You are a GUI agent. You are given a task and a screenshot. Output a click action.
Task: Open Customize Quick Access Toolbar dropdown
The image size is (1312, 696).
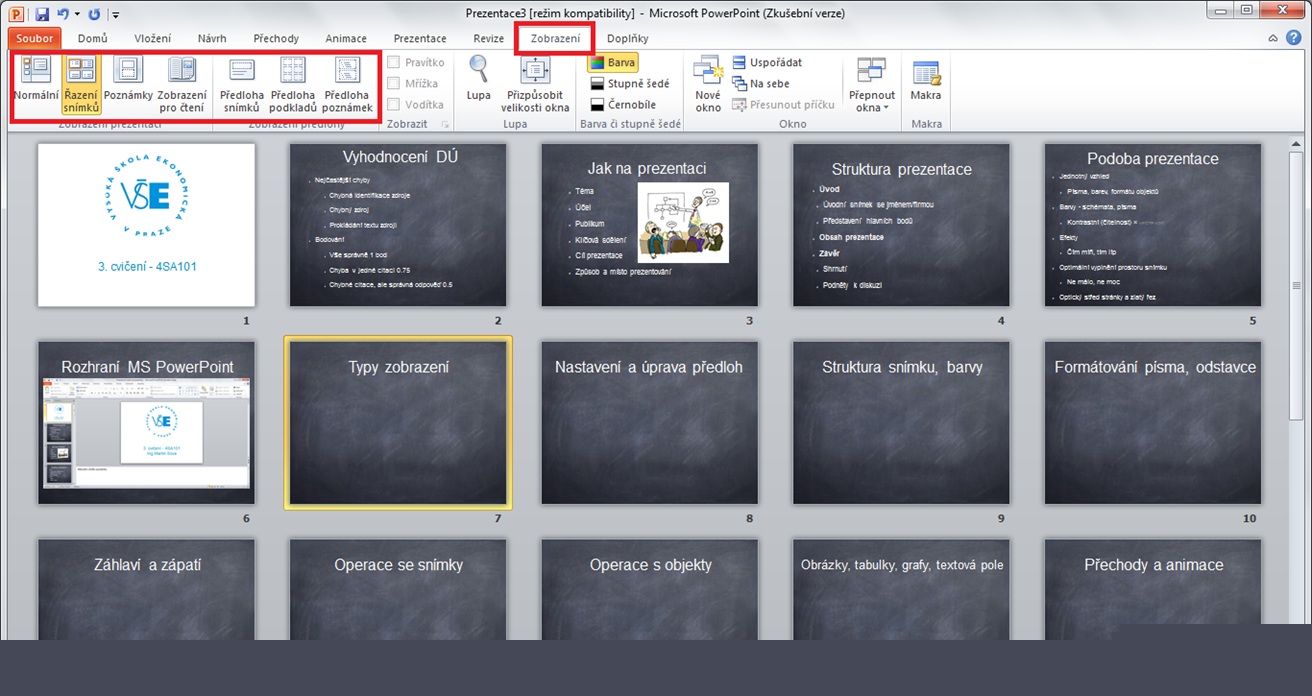(115, 15)
